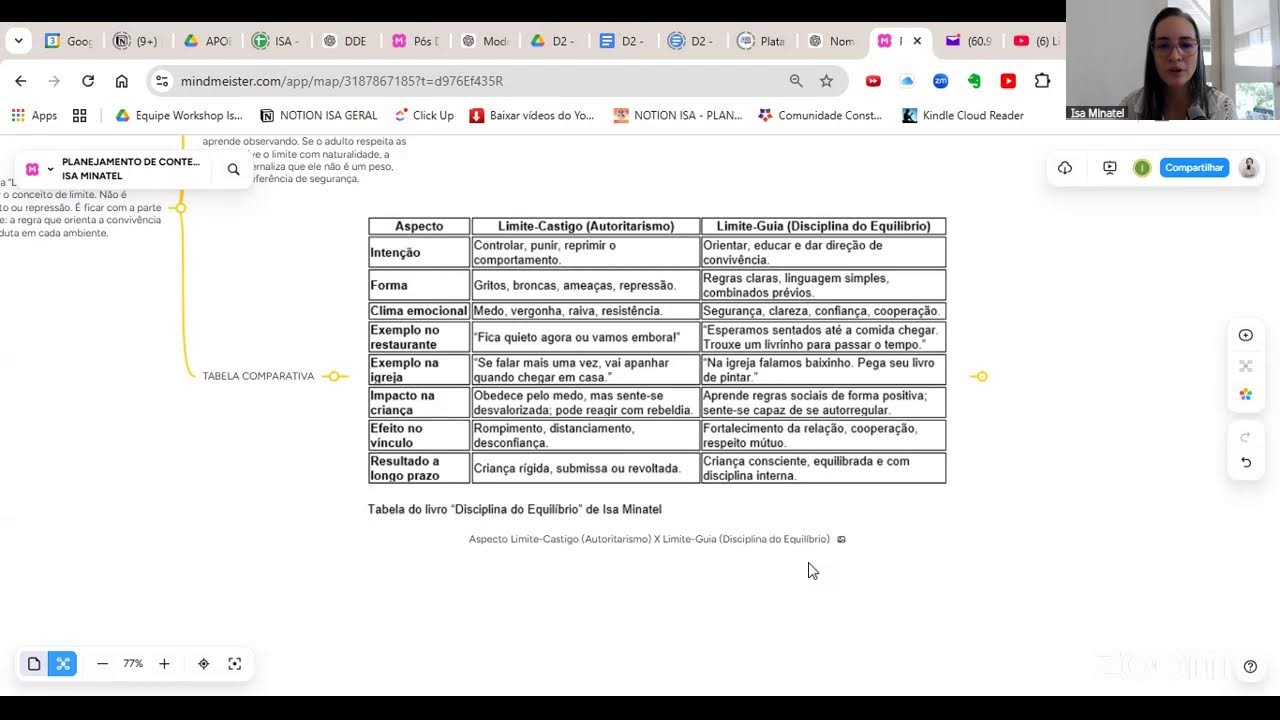The width and height of the screenshot is (1280, 720).
Task: Switch to the Google Calendar tab
Action: (70, 41)
